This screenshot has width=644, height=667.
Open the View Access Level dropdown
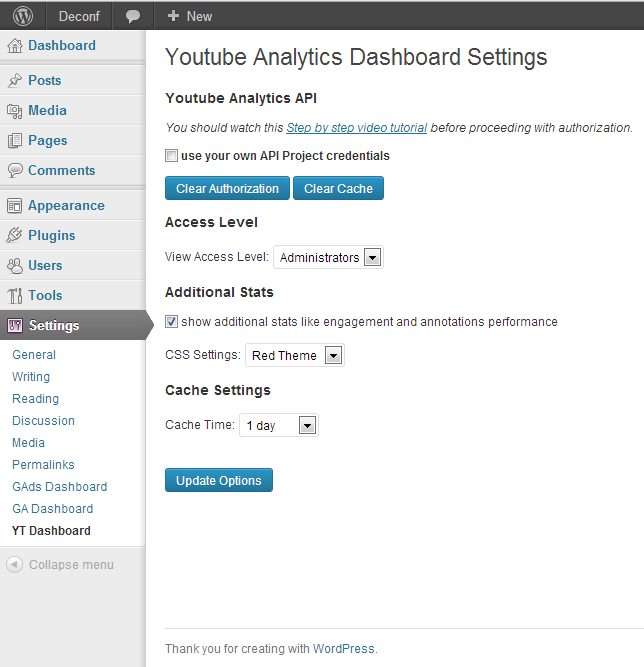(328, 257)
